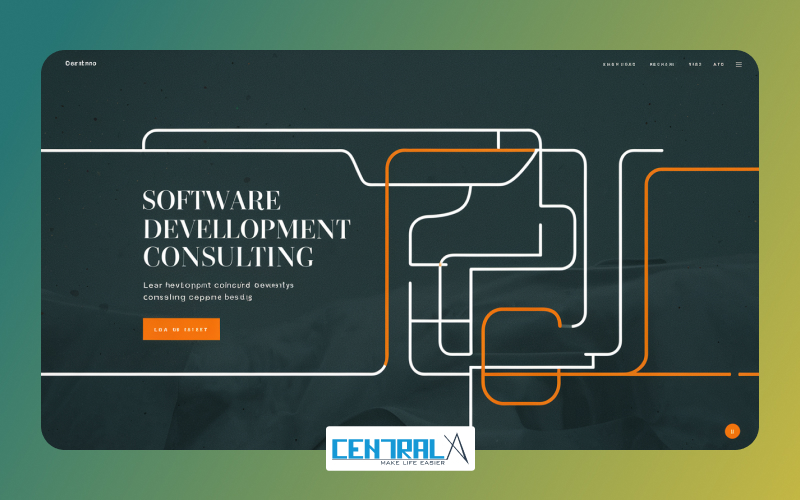Image resolution: width=800 pixels, height=500 pixels.
Task: Click the word SOFTWARE in the headline
Action: (212, 200)
